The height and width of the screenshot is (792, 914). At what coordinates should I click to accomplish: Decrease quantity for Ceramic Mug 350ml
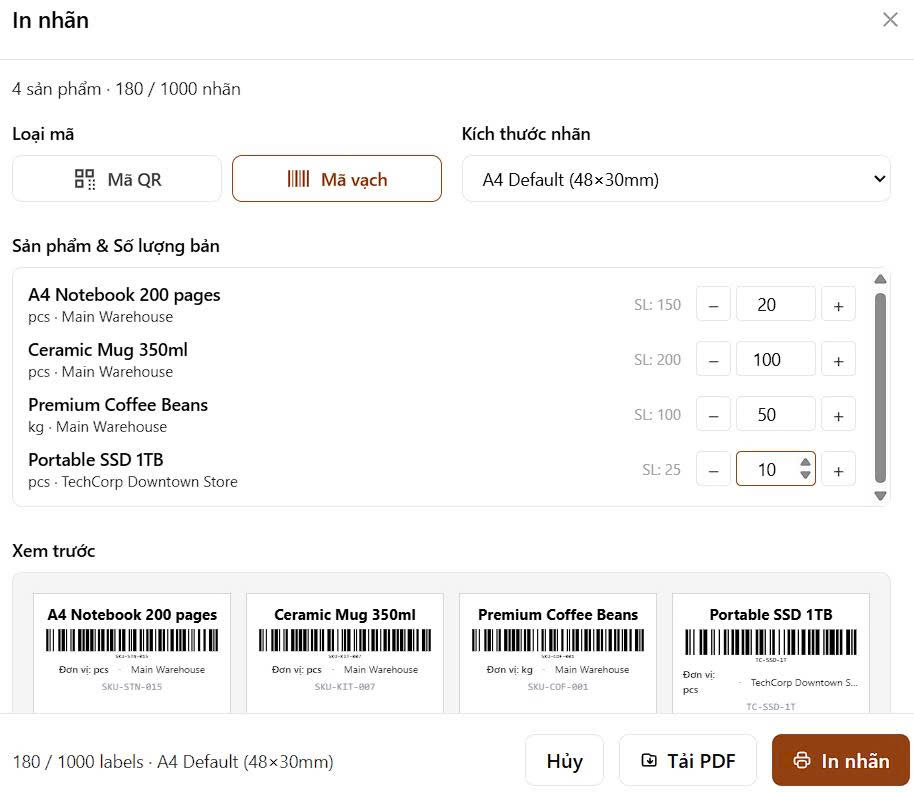click(x=713, y=359)
